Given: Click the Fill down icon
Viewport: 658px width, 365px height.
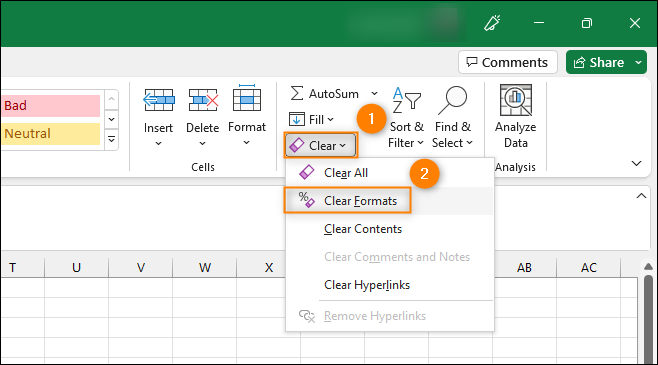Looking at the screenshot, I should (x=297, y=120).
